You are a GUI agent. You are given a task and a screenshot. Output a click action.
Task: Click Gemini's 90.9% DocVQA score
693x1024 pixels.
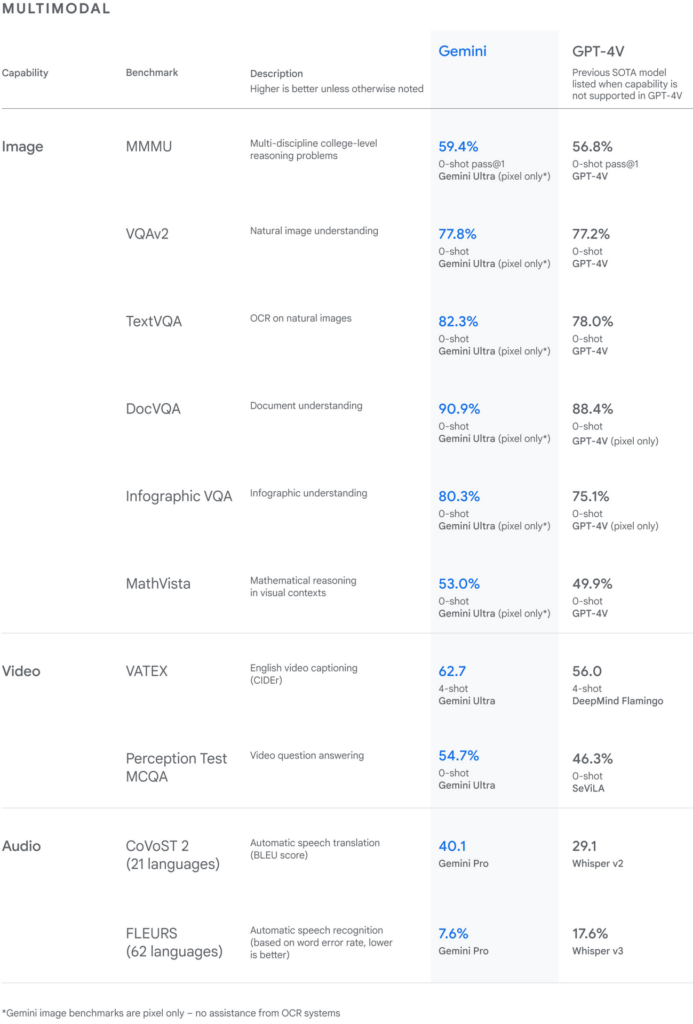coord(459,409)
